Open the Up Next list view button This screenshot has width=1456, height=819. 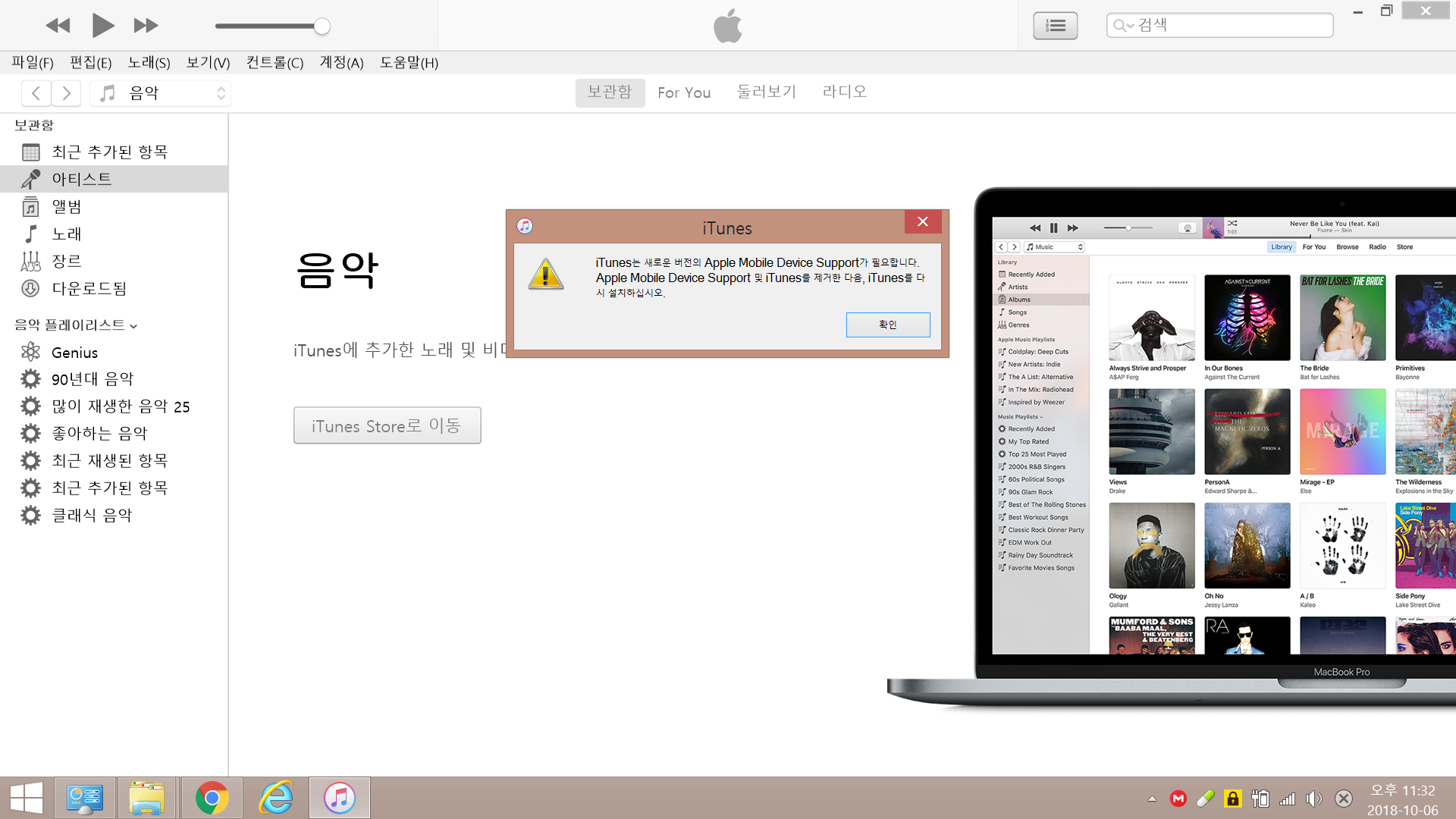[x=1055, y=26]
